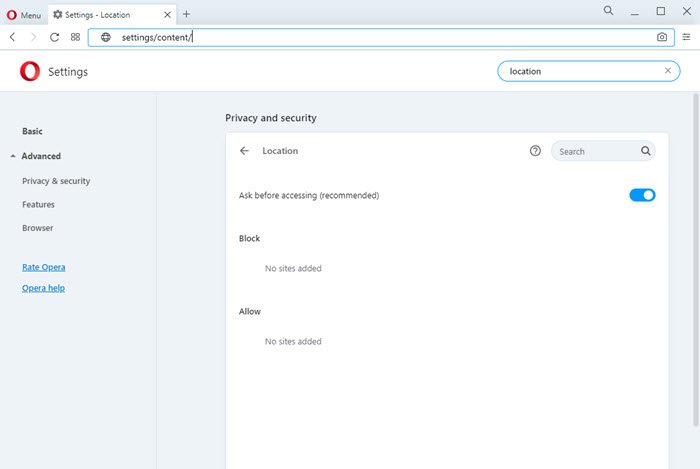Close the Settings - Location tab
Viewport: 700px width, 469px height.
167,15
